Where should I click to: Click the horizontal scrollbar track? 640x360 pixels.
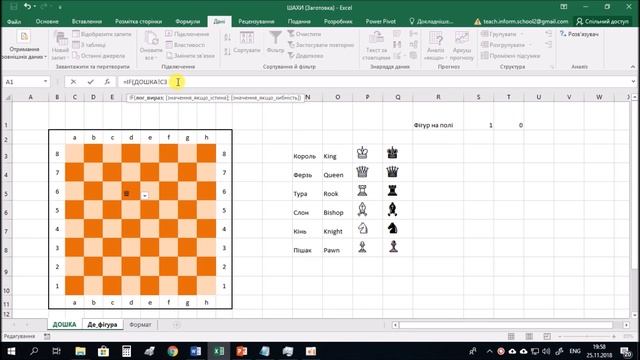[506, 325]
